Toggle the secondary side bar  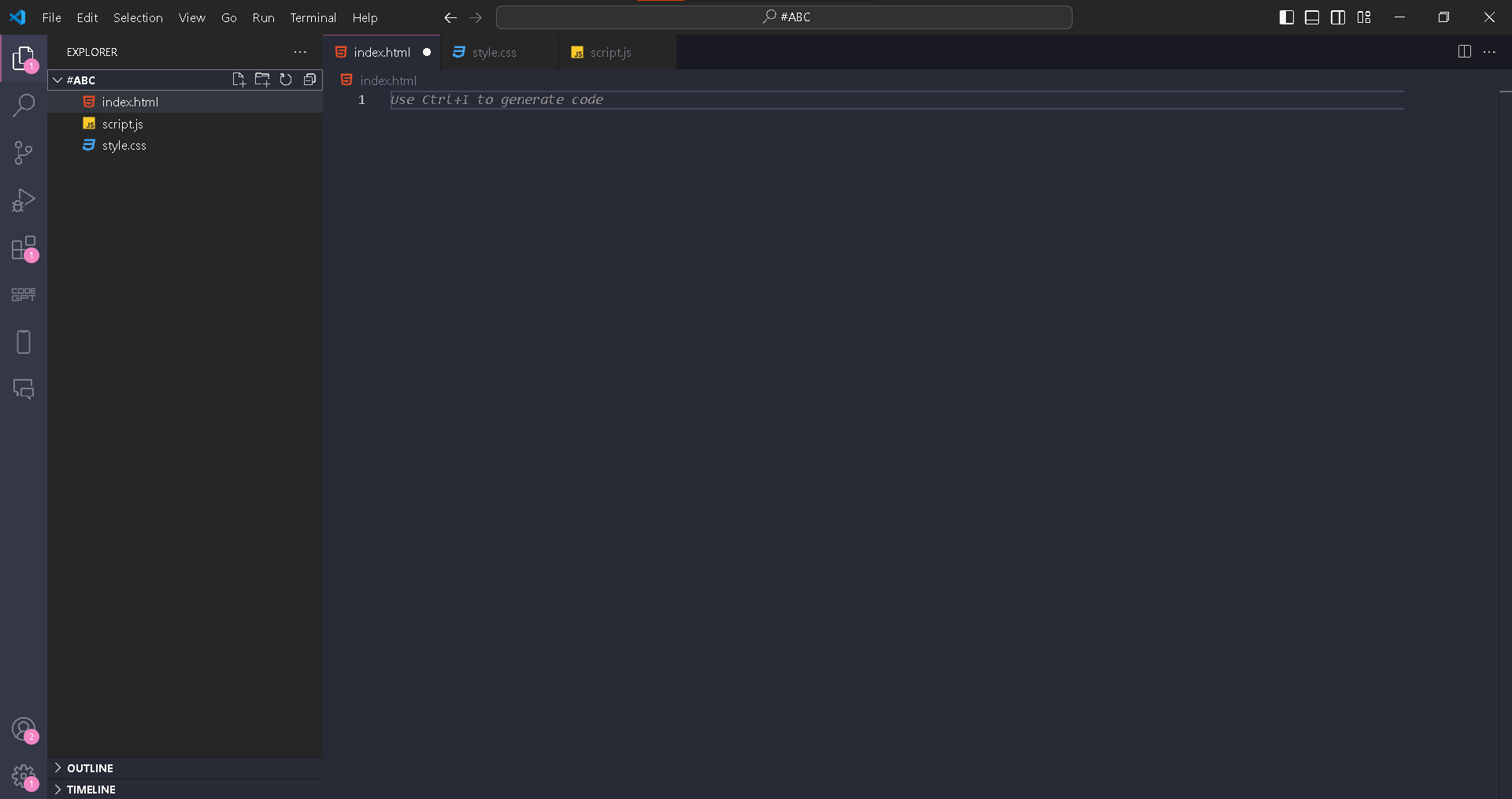pos(1338,17)
